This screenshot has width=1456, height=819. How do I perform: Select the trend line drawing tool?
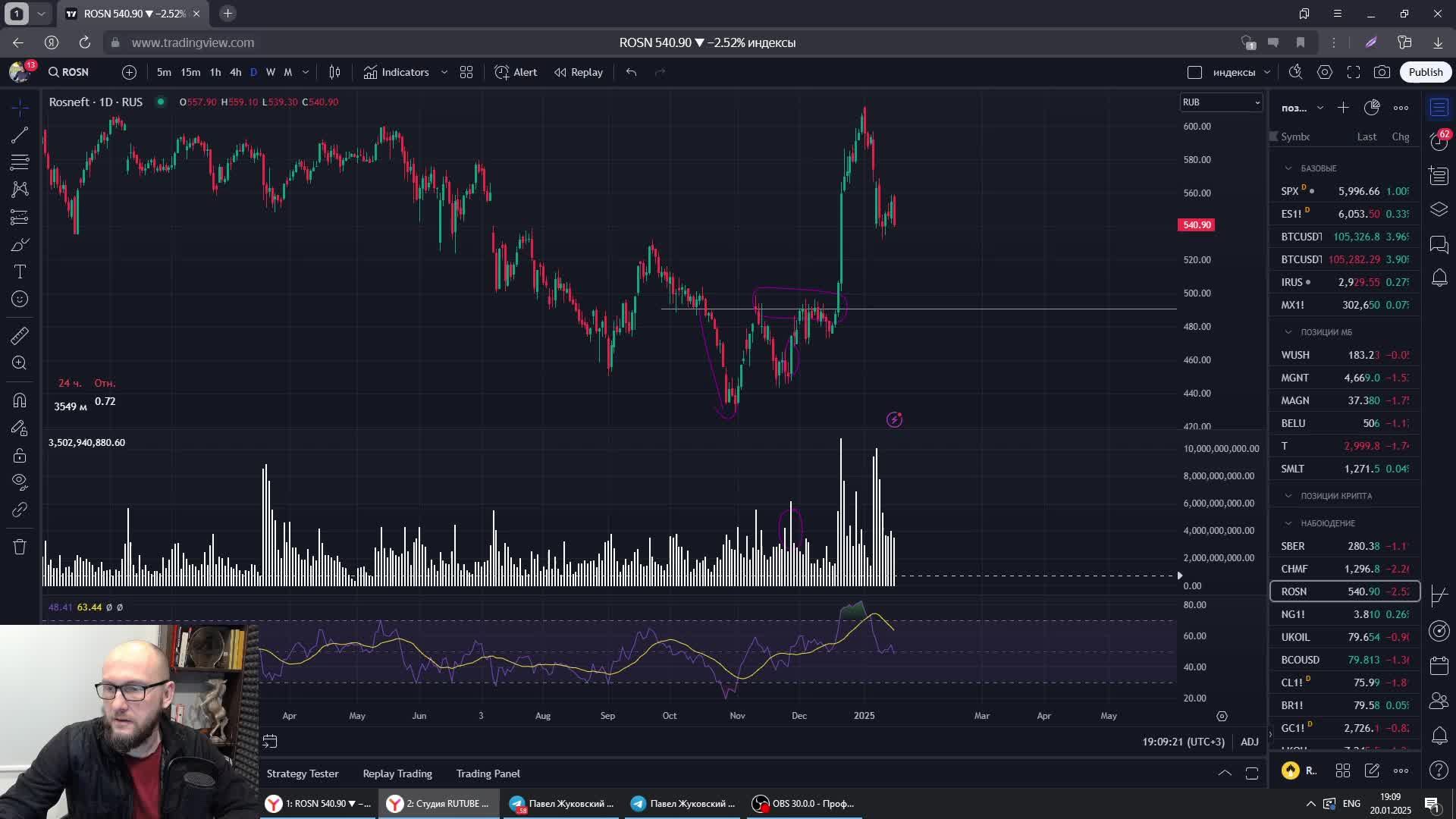point(20,135)
